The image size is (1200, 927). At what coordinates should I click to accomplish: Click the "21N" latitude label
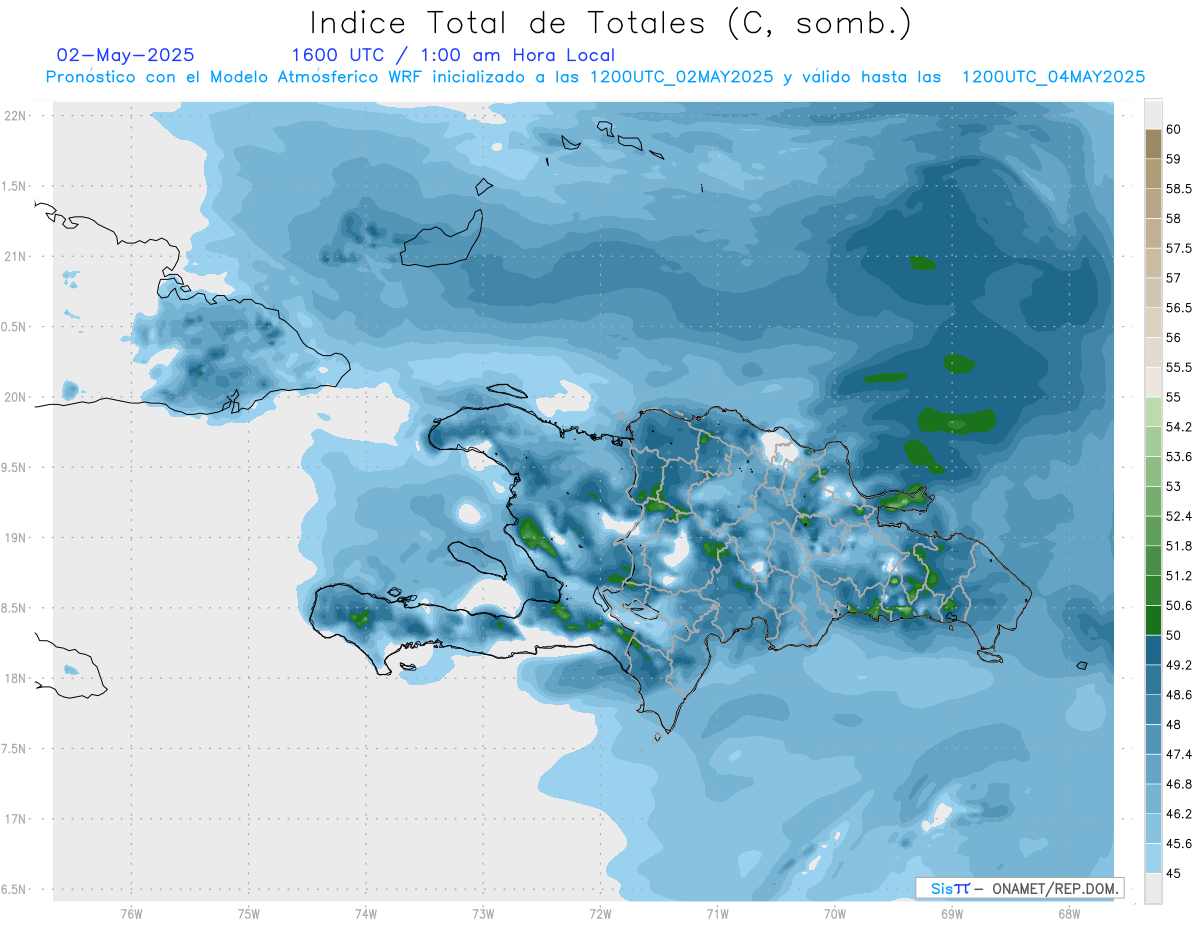point(15,257)
